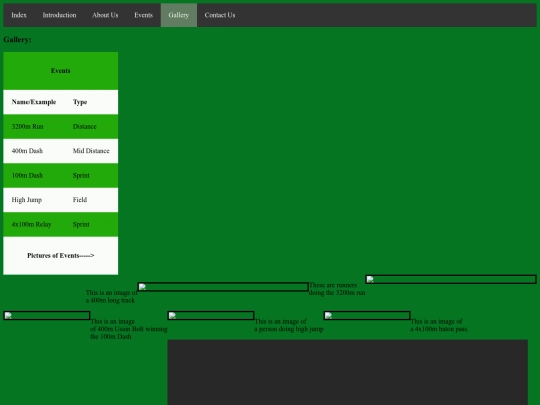Click the runners doing 3200m run caption
The image size is (540, 405).
point(337,289)
